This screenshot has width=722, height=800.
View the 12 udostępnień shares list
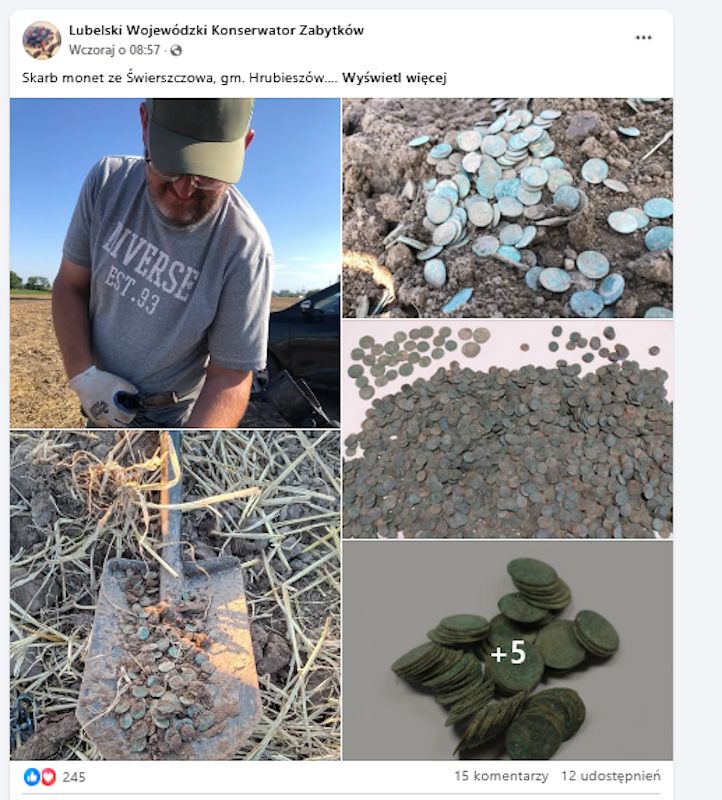pos(611,776)
